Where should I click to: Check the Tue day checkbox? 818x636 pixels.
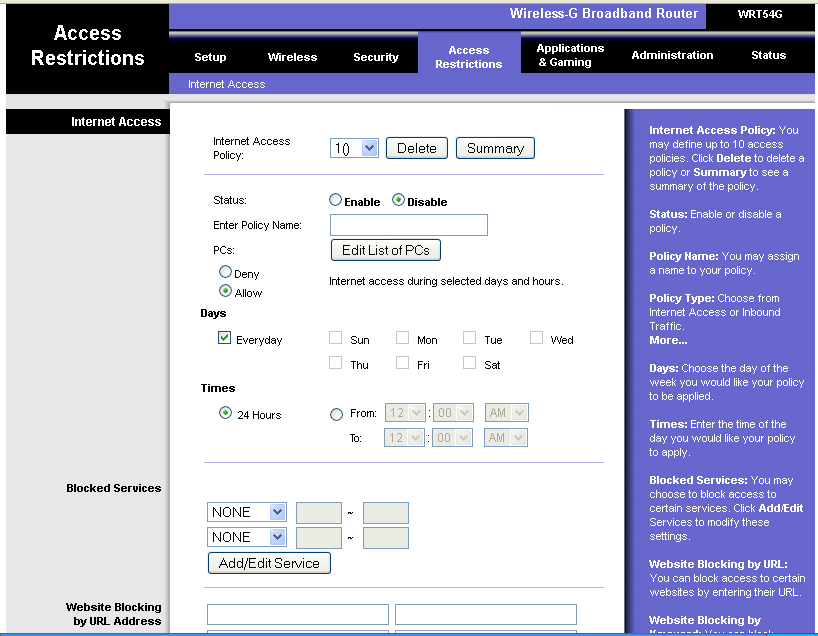470,338
